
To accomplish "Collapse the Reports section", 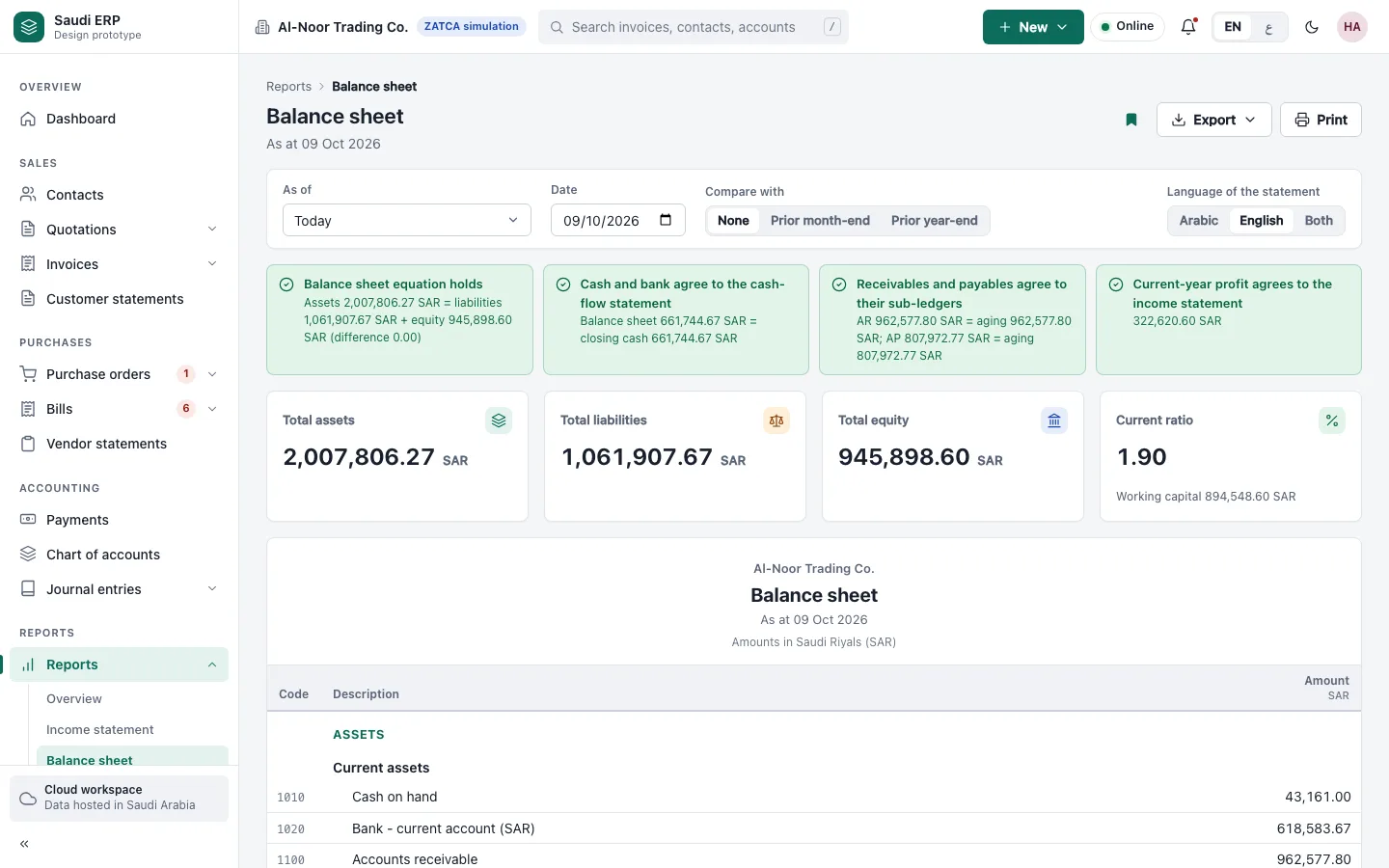I will (x=212, y=665).
